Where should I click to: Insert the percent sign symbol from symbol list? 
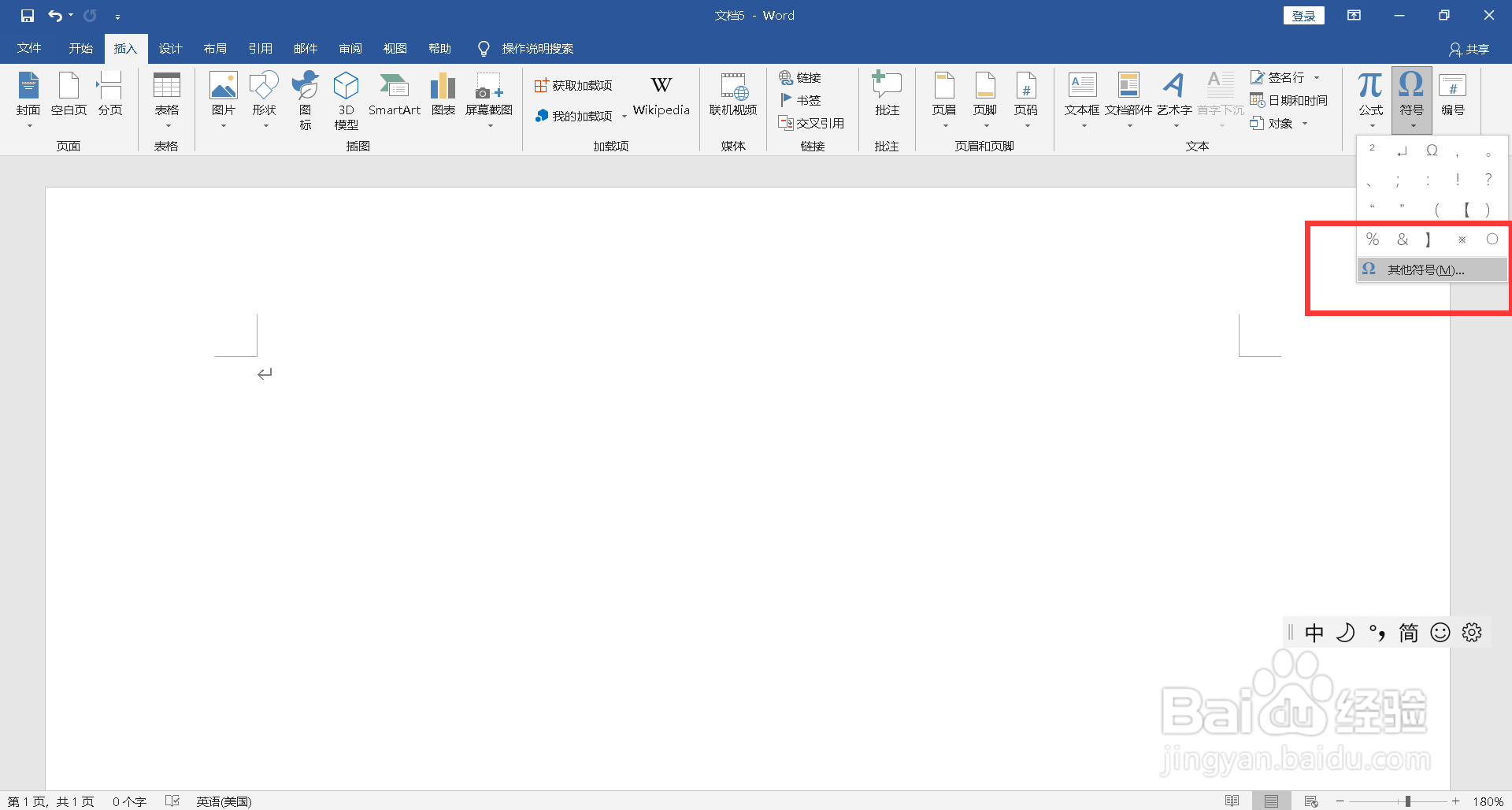pos(1373,240)
